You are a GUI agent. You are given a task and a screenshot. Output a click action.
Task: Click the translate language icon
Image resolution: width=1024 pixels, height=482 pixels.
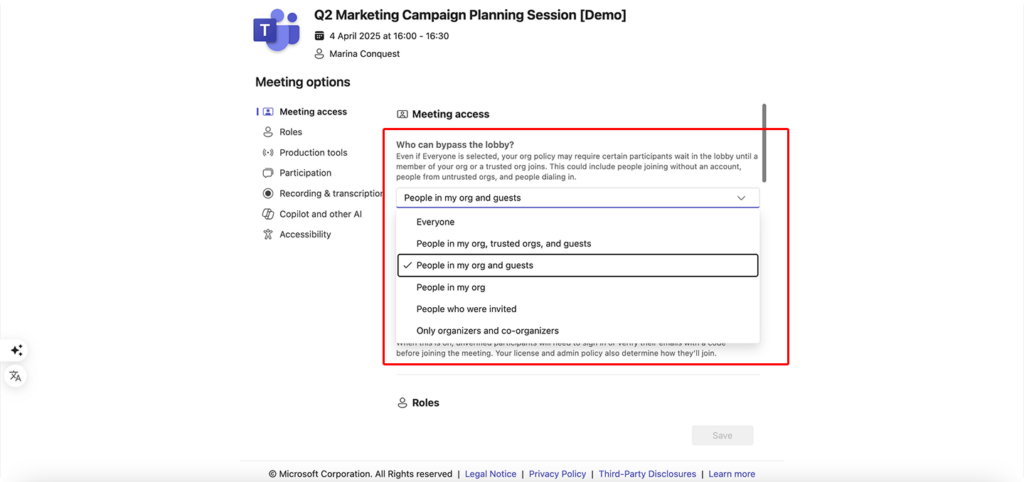pos(16,376)
